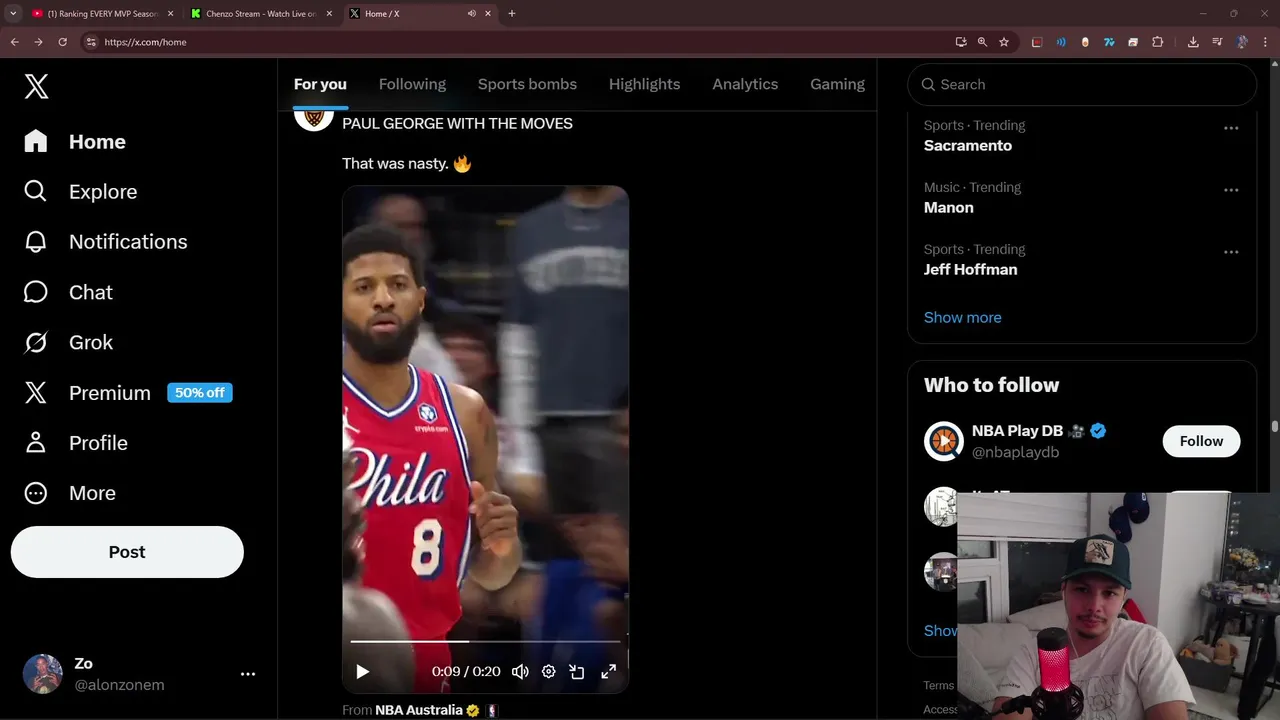Open the Extensions puzzle menu

1158,42
